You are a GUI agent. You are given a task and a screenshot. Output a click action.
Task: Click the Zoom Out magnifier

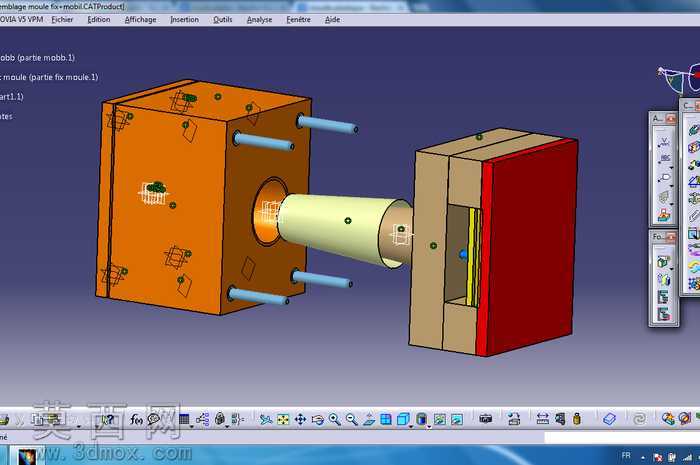[x=352, y=419]
